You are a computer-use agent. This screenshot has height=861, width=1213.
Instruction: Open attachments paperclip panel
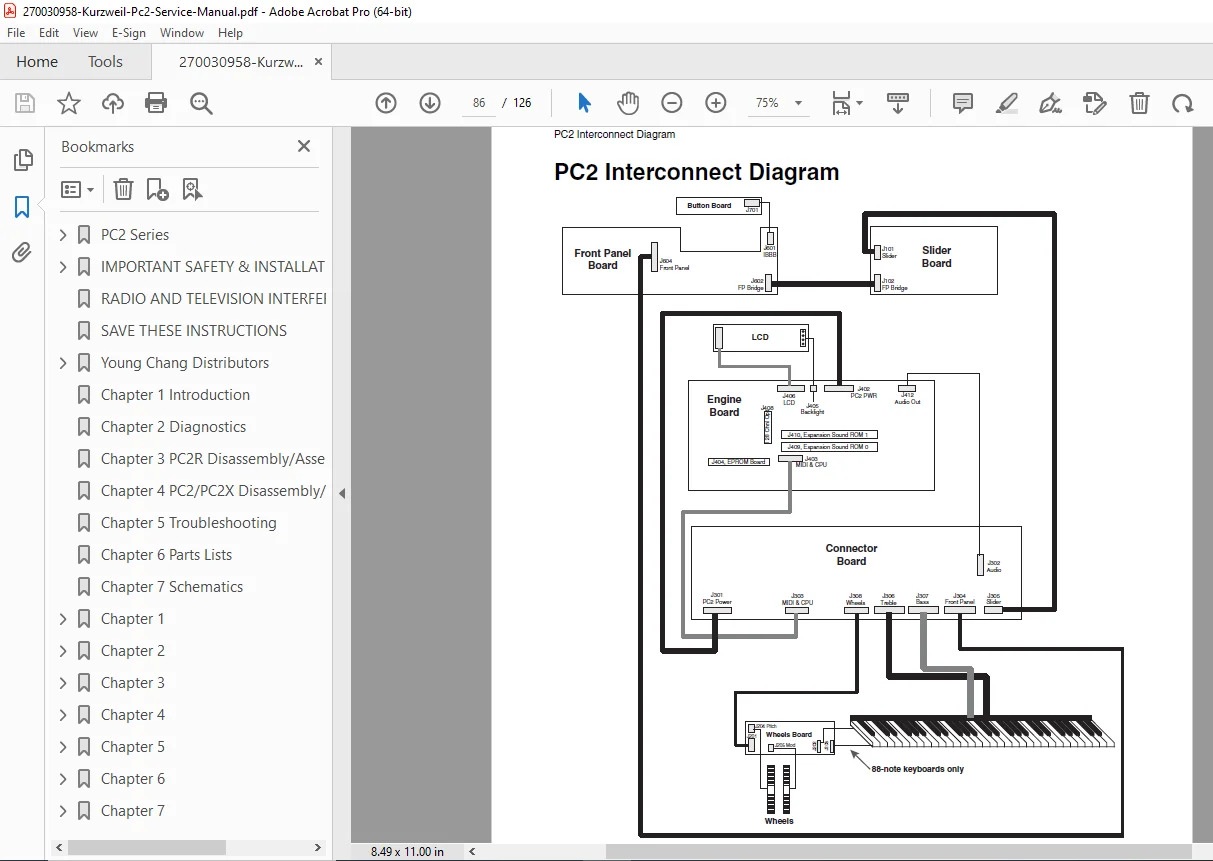(22, 253)
